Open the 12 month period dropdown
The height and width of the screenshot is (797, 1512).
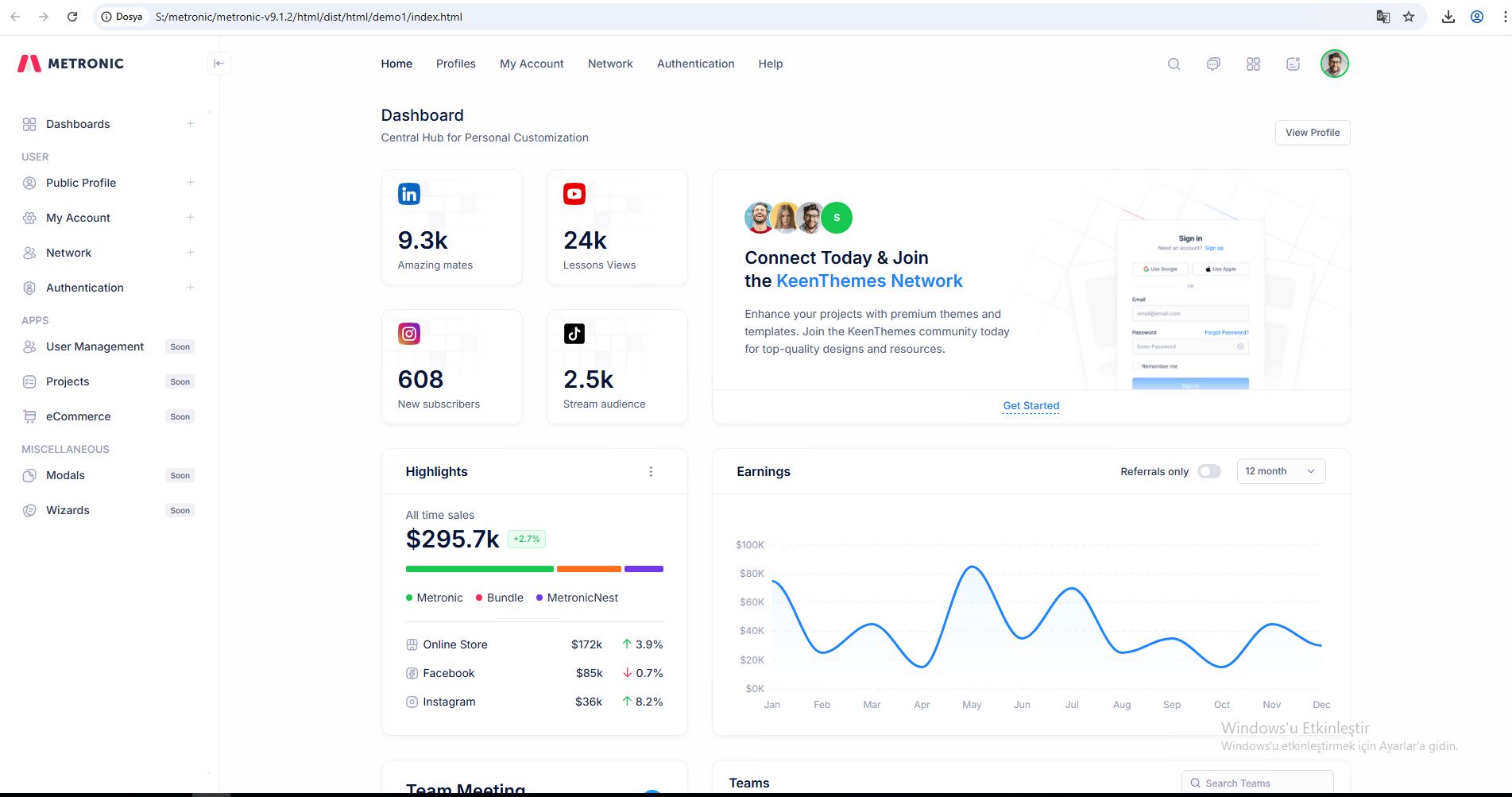click(x=1280, y=471)
